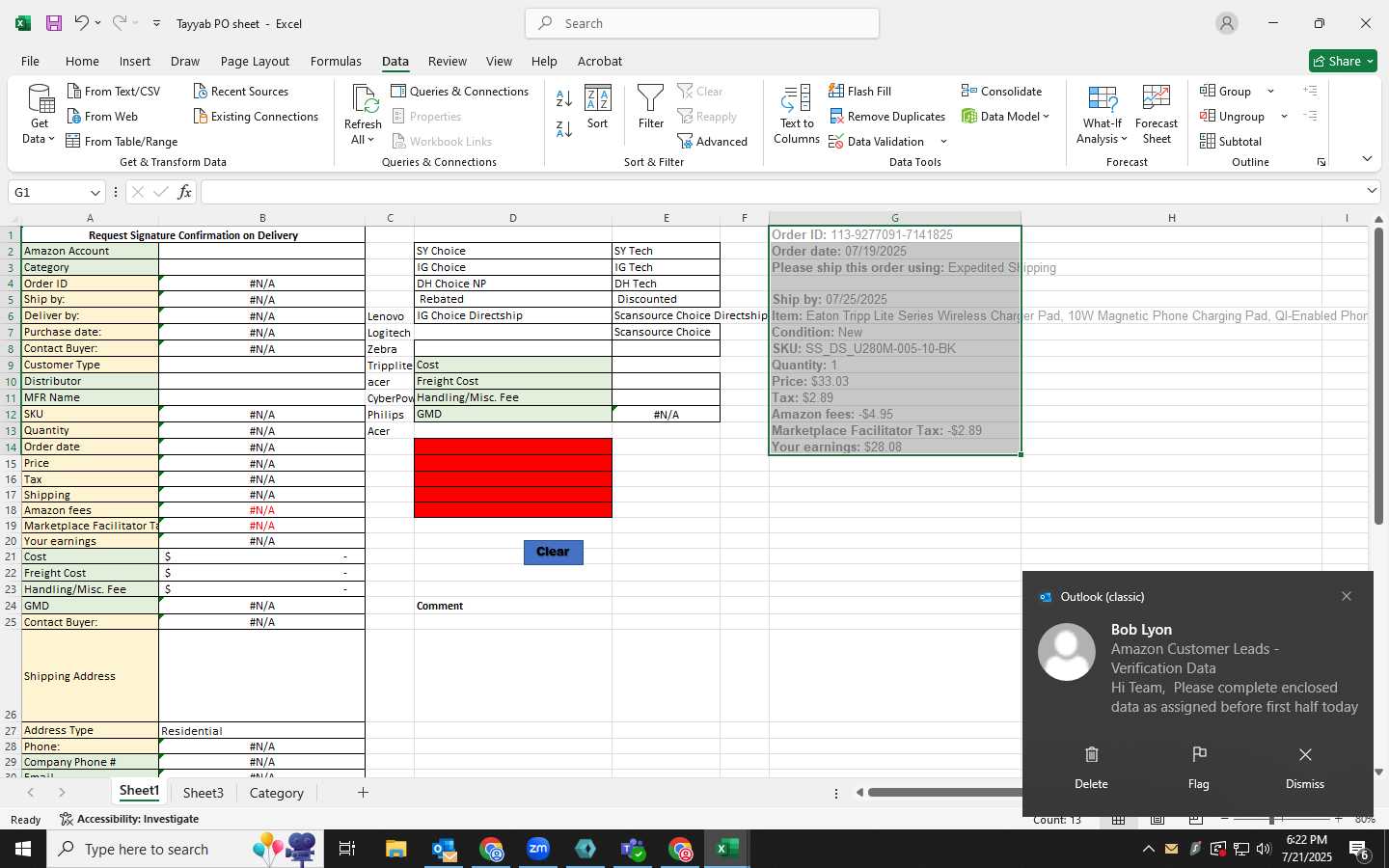
Task: Flag the Bob Lyon email notification
Action: click(1199, 767)
